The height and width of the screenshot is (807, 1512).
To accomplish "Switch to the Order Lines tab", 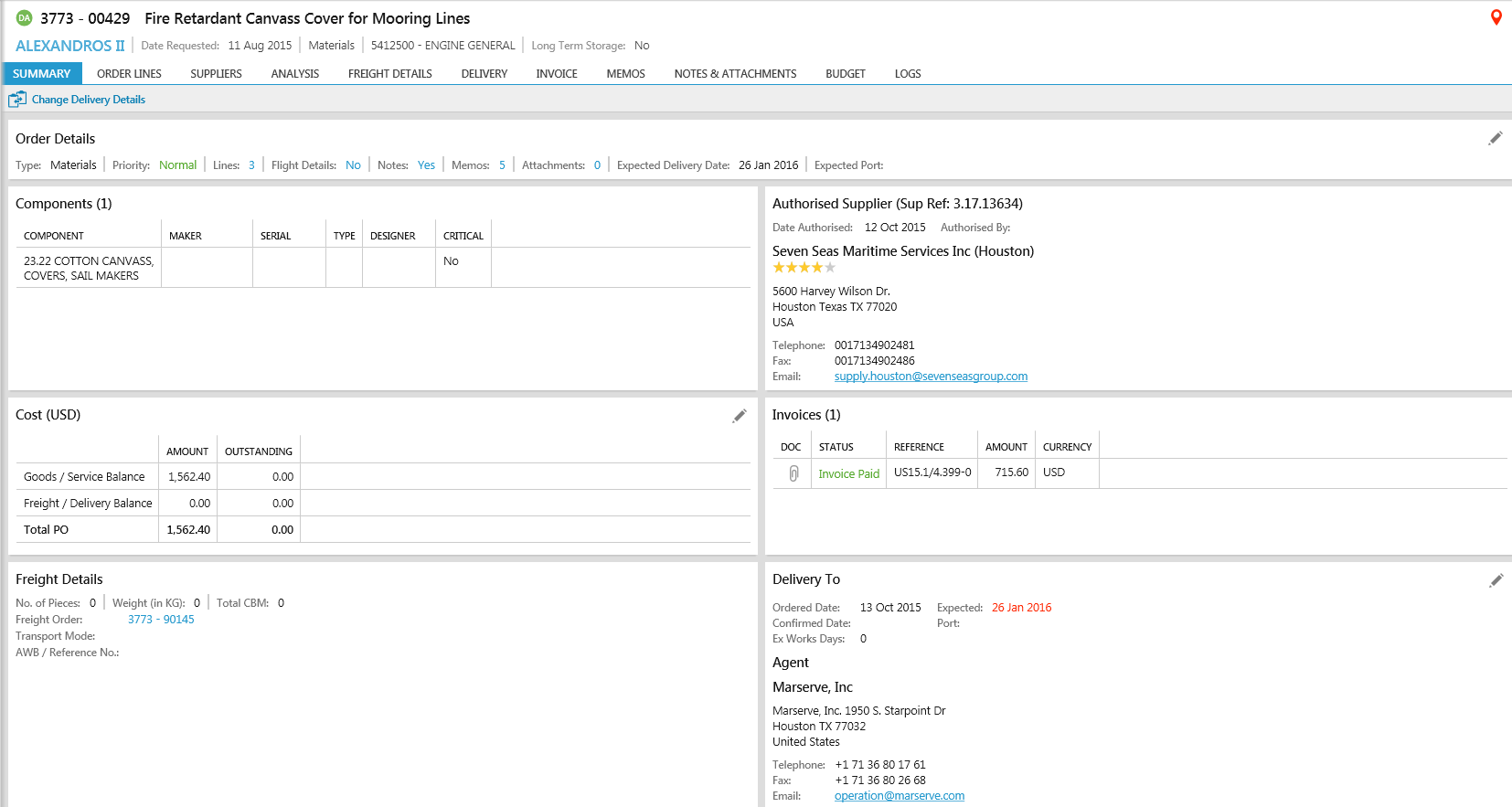I will click(x=129, y=74).
